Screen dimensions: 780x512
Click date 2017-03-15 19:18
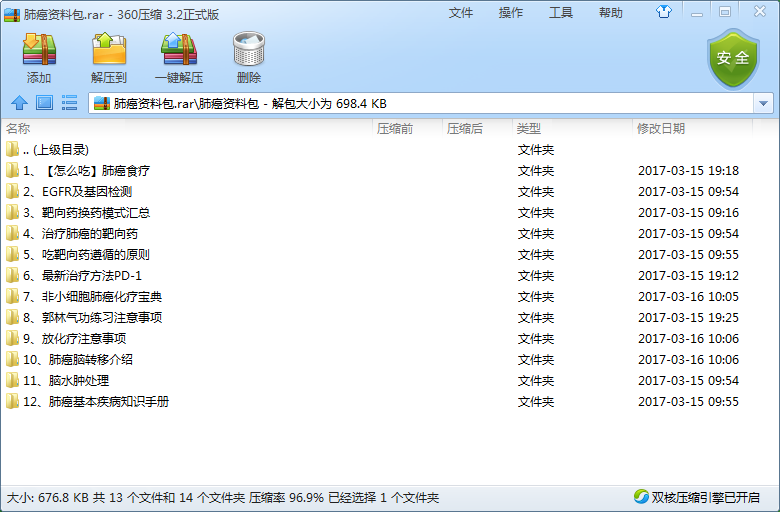688,171
